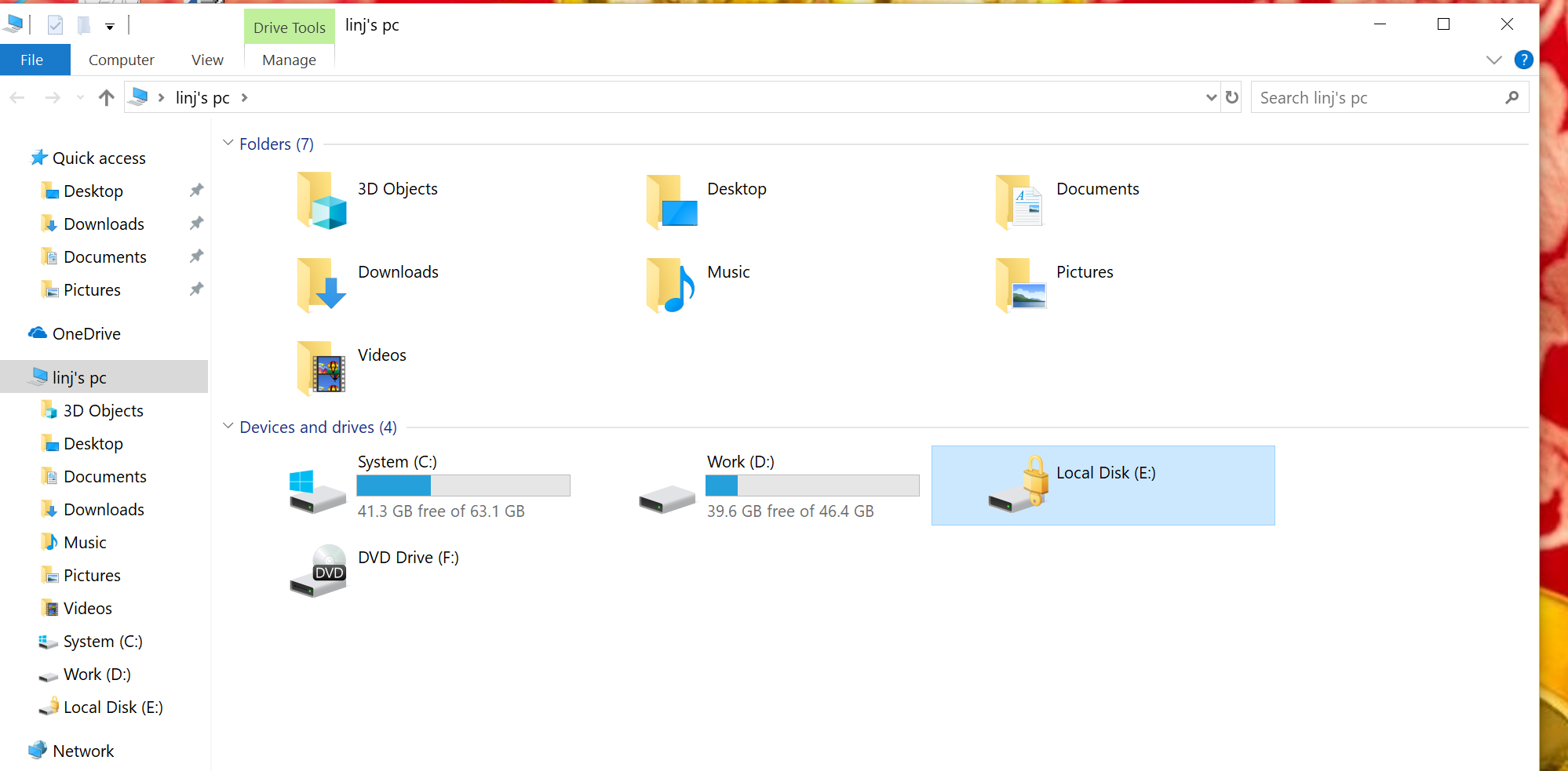Click the linj's pc breadcrumb in address bar
Screen dimensions: 1568x771
(202, 97)
